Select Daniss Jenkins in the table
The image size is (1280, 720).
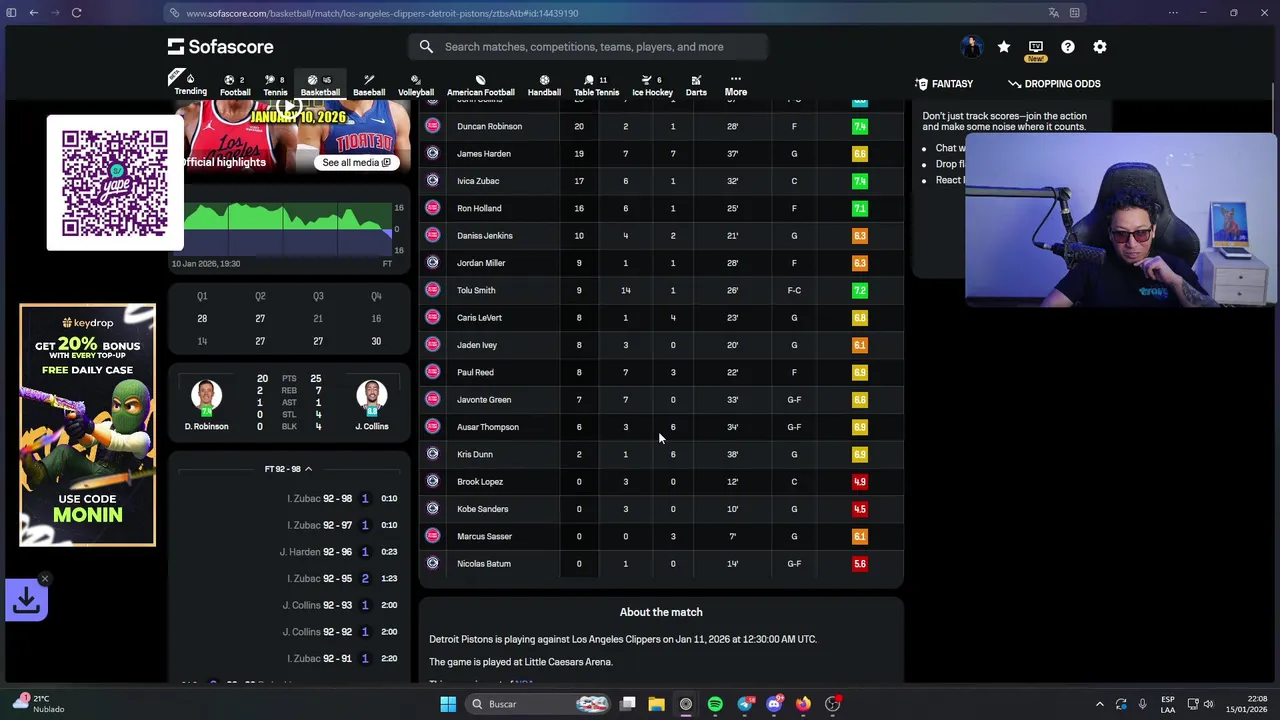[x=661, y=236]
